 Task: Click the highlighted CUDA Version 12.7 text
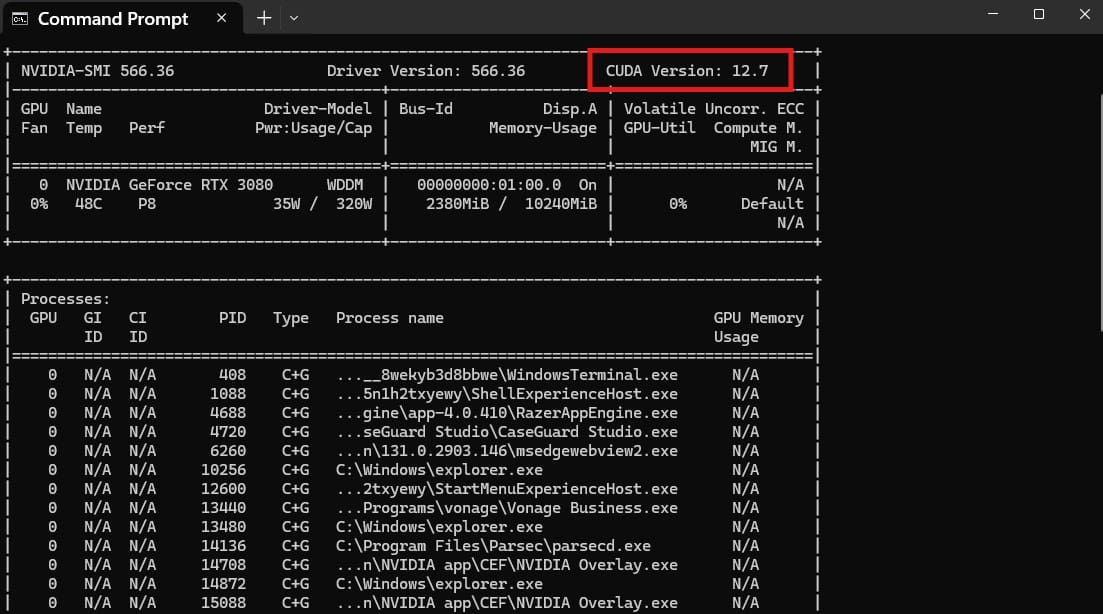point(689,70)
